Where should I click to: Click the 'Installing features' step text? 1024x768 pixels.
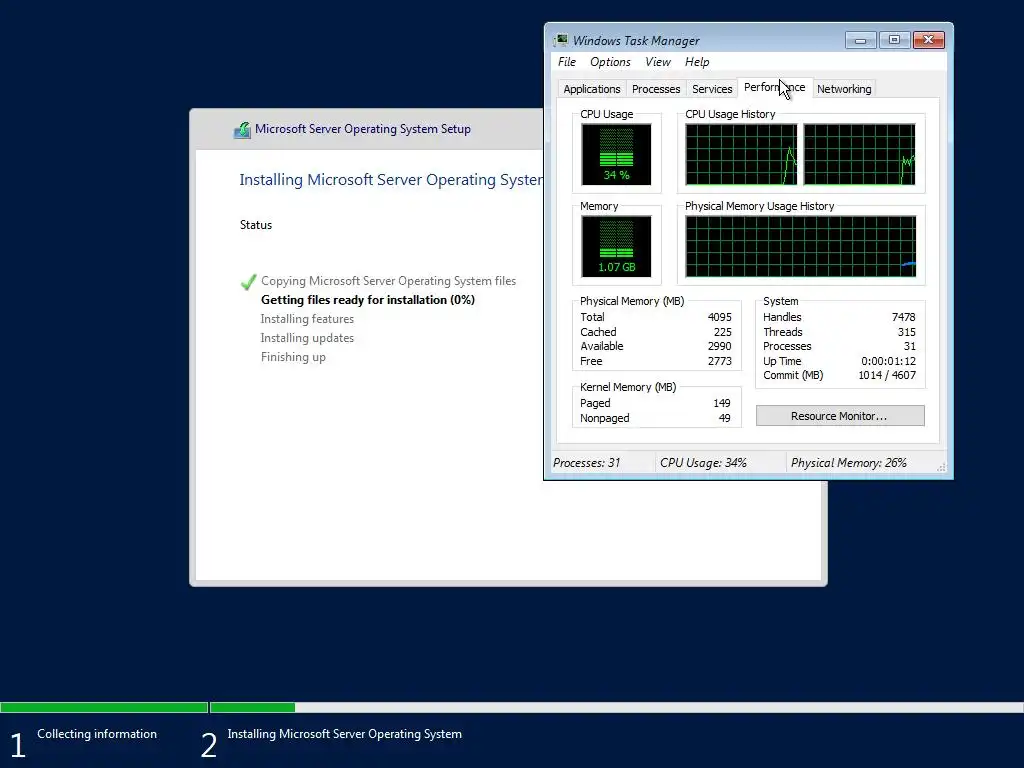pyautogui.click(x=307, y=319)
